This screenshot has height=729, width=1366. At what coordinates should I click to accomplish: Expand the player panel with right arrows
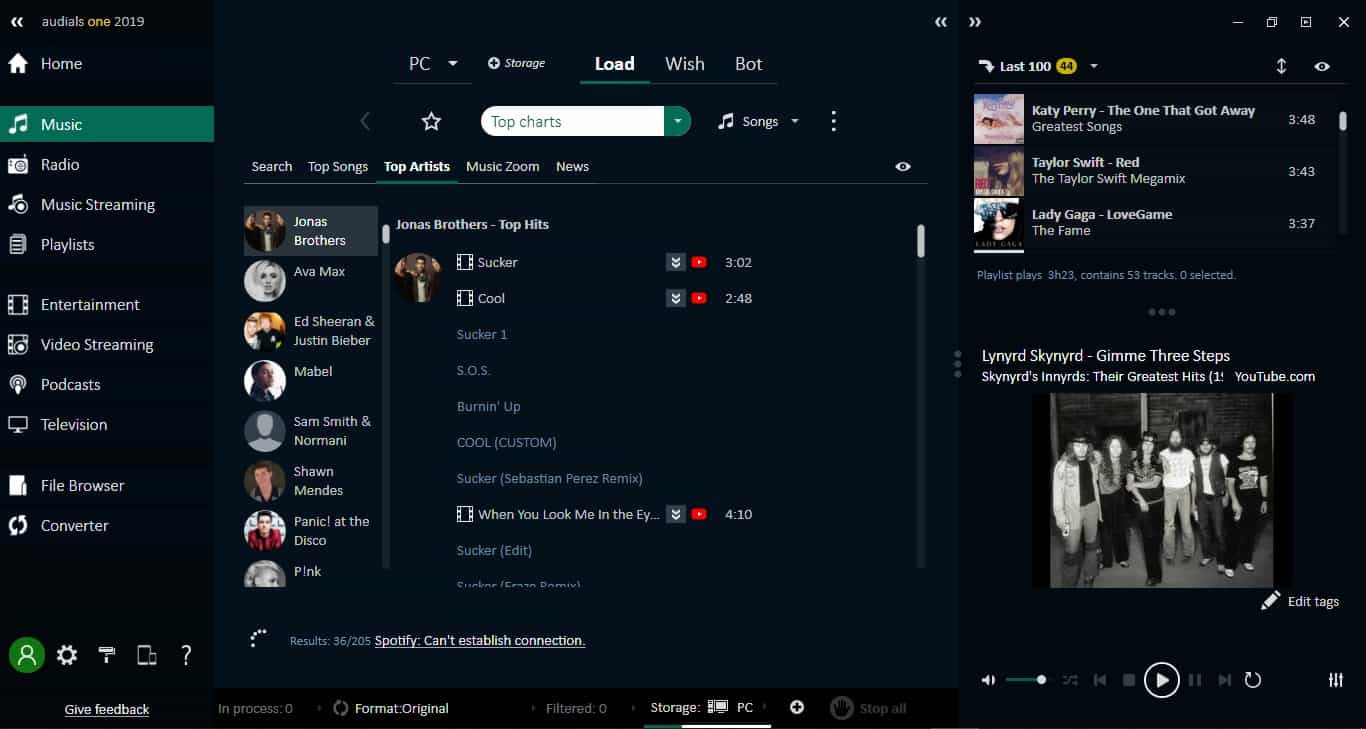pyautogui.click(x=975, y=22)
